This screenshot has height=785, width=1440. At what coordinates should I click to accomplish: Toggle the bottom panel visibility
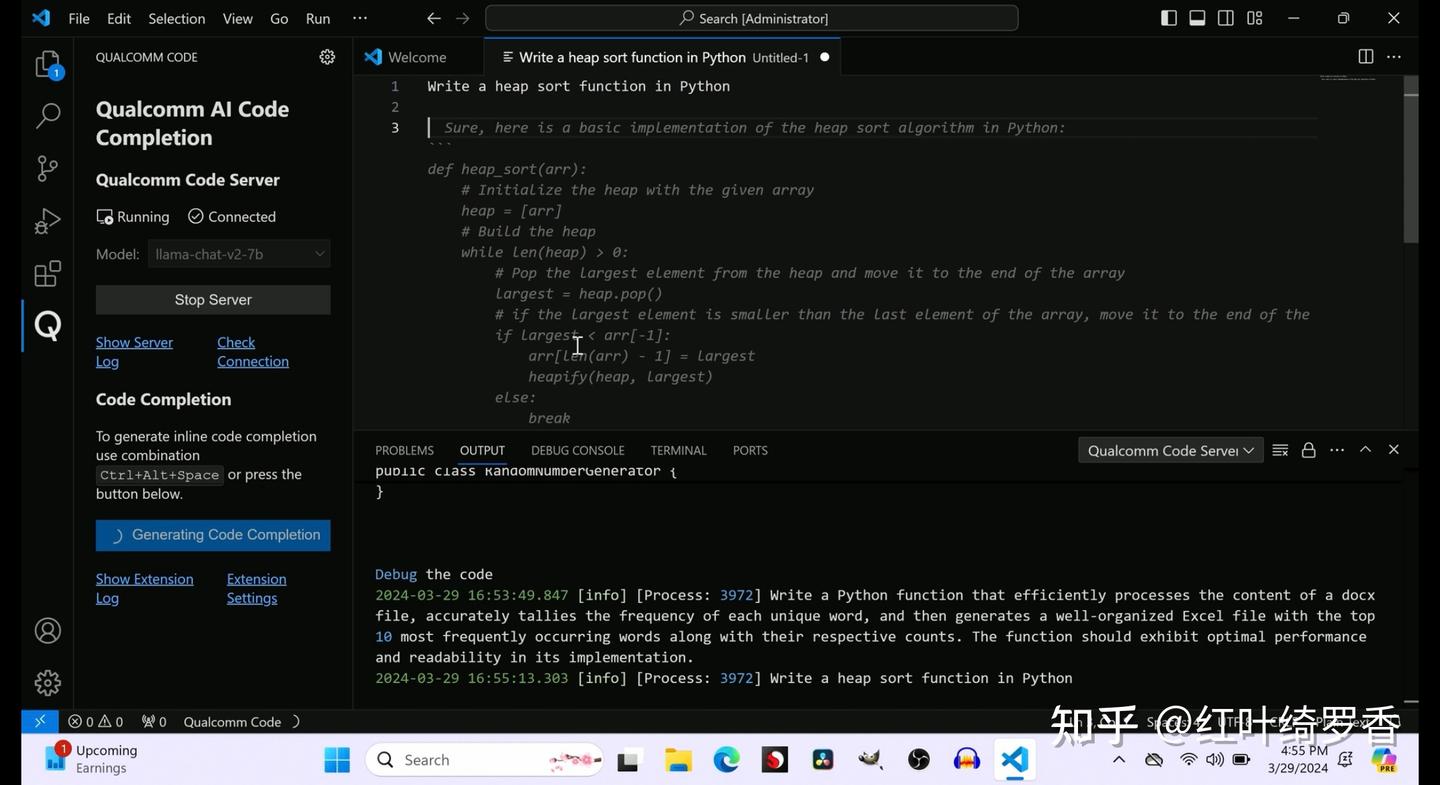(x=1197, y=18)
